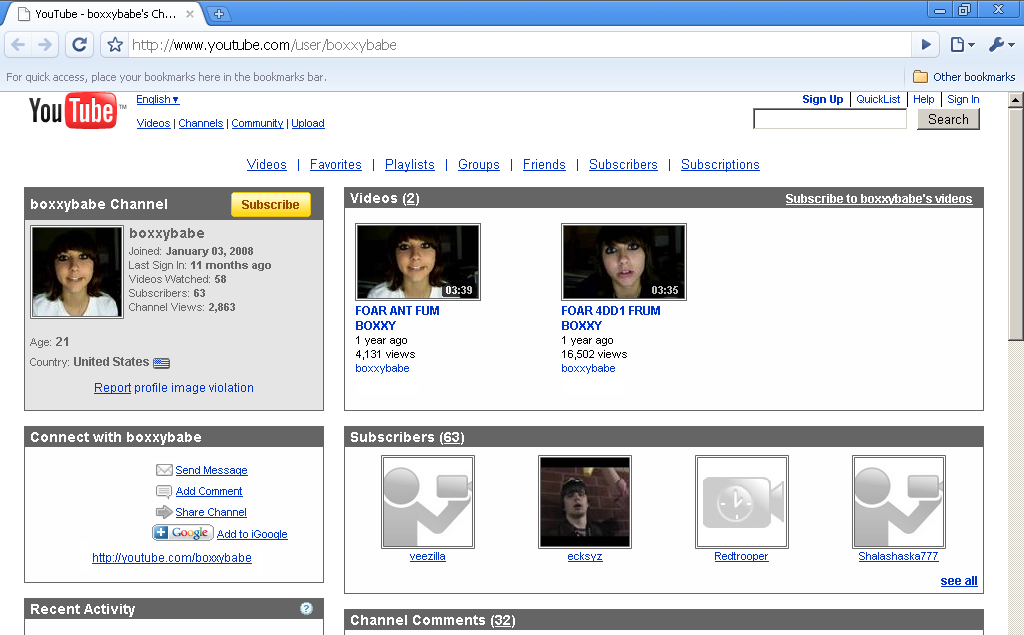Click the address bar URL field

[519, 44]
